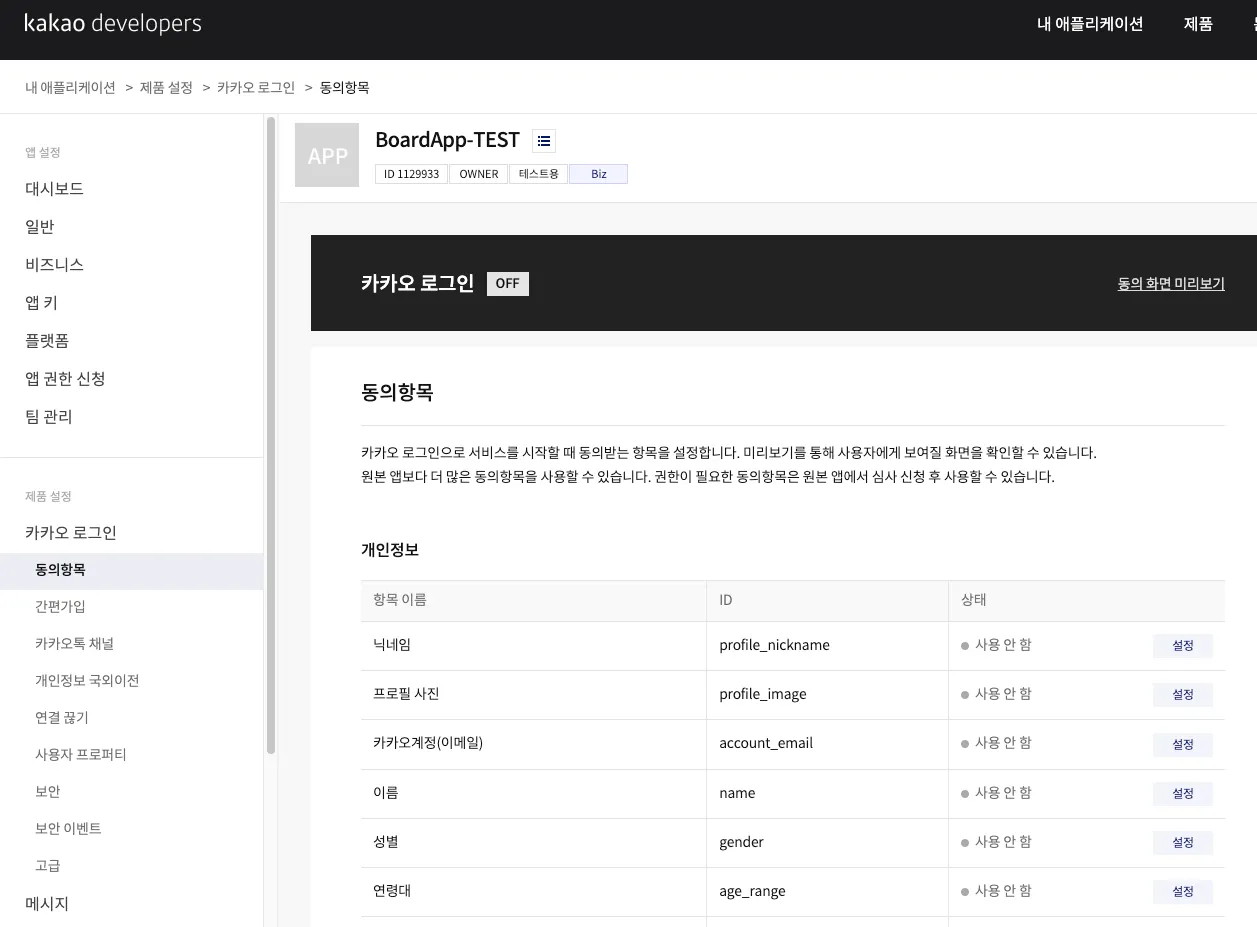Screen dimensions: 1257x927
Task: Click the OWNER tag
Action: click(479, 174)
